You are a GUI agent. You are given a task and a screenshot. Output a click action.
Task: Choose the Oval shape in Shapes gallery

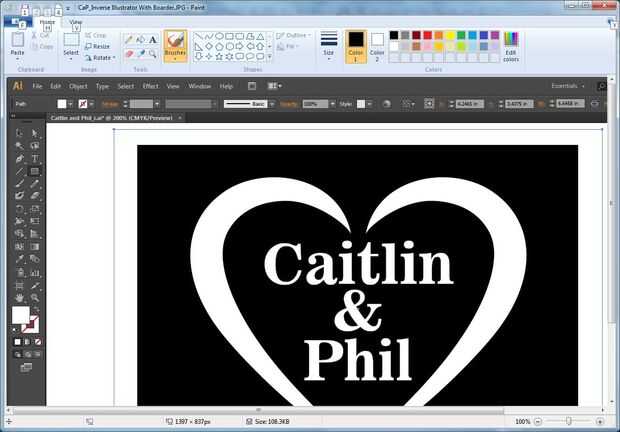click(x=219, y=37)
